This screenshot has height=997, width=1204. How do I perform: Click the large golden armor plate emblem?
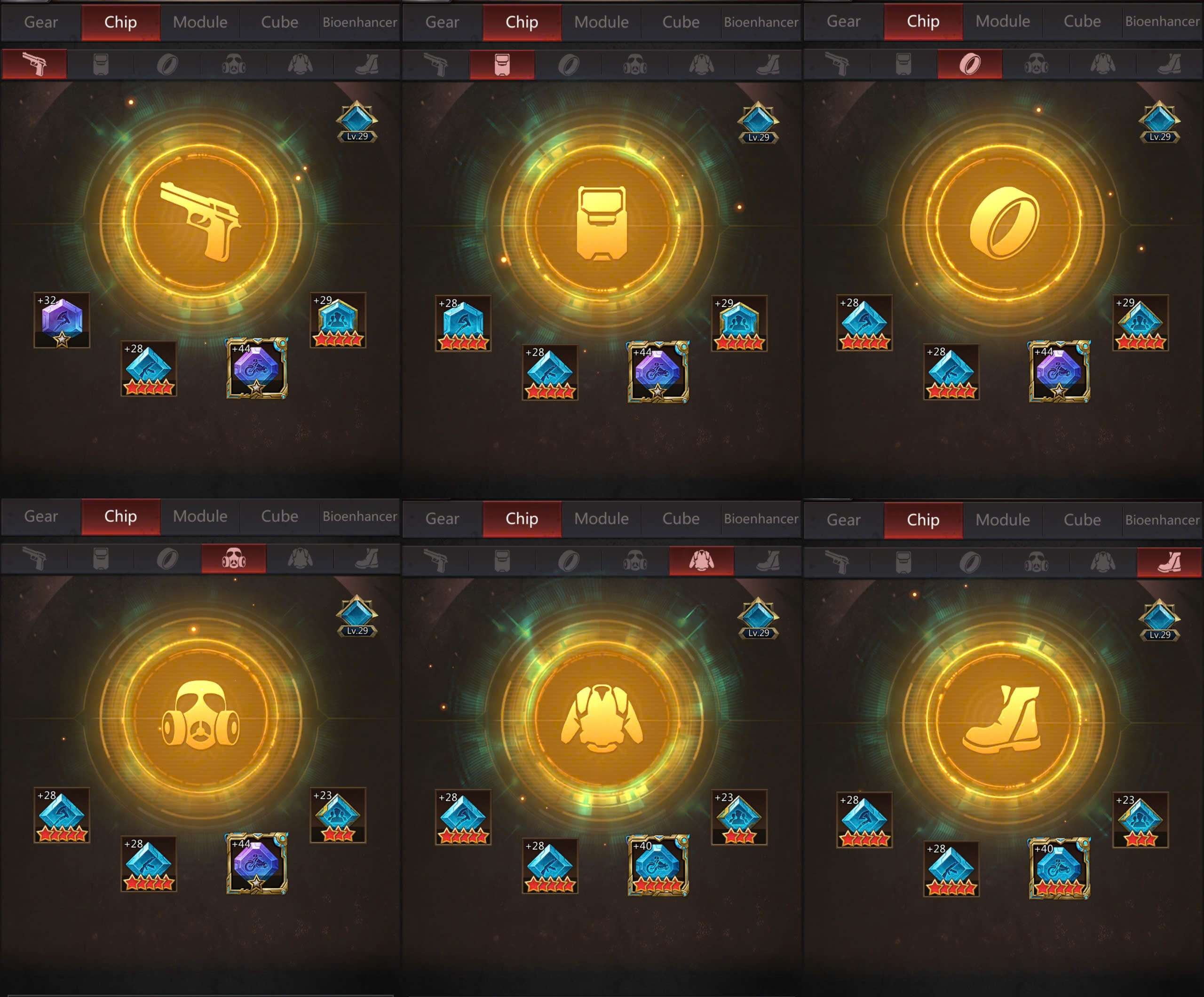point(602,222)
